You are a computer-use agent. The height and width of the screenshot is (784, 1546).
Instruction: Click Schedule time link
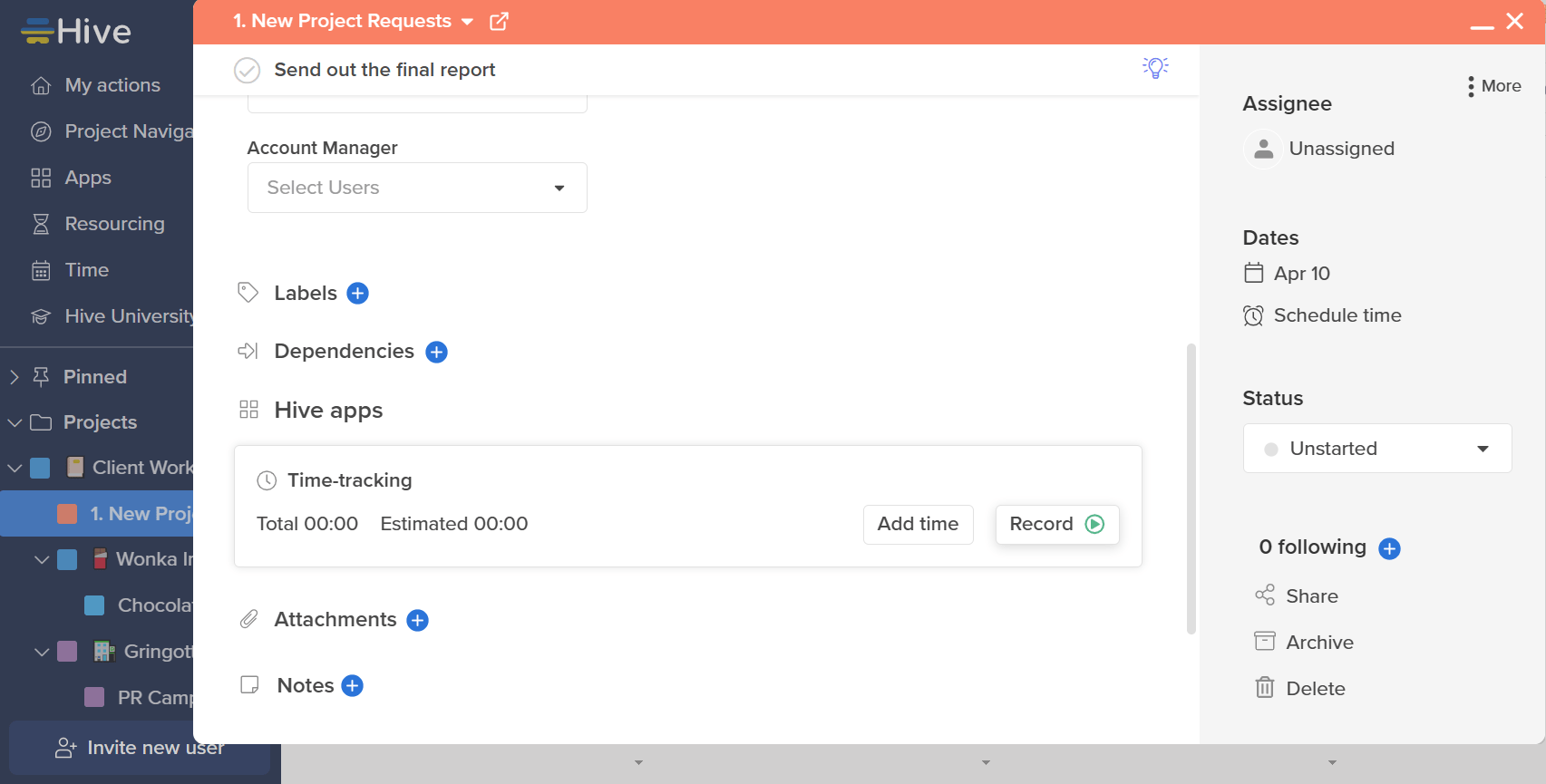1337,315
